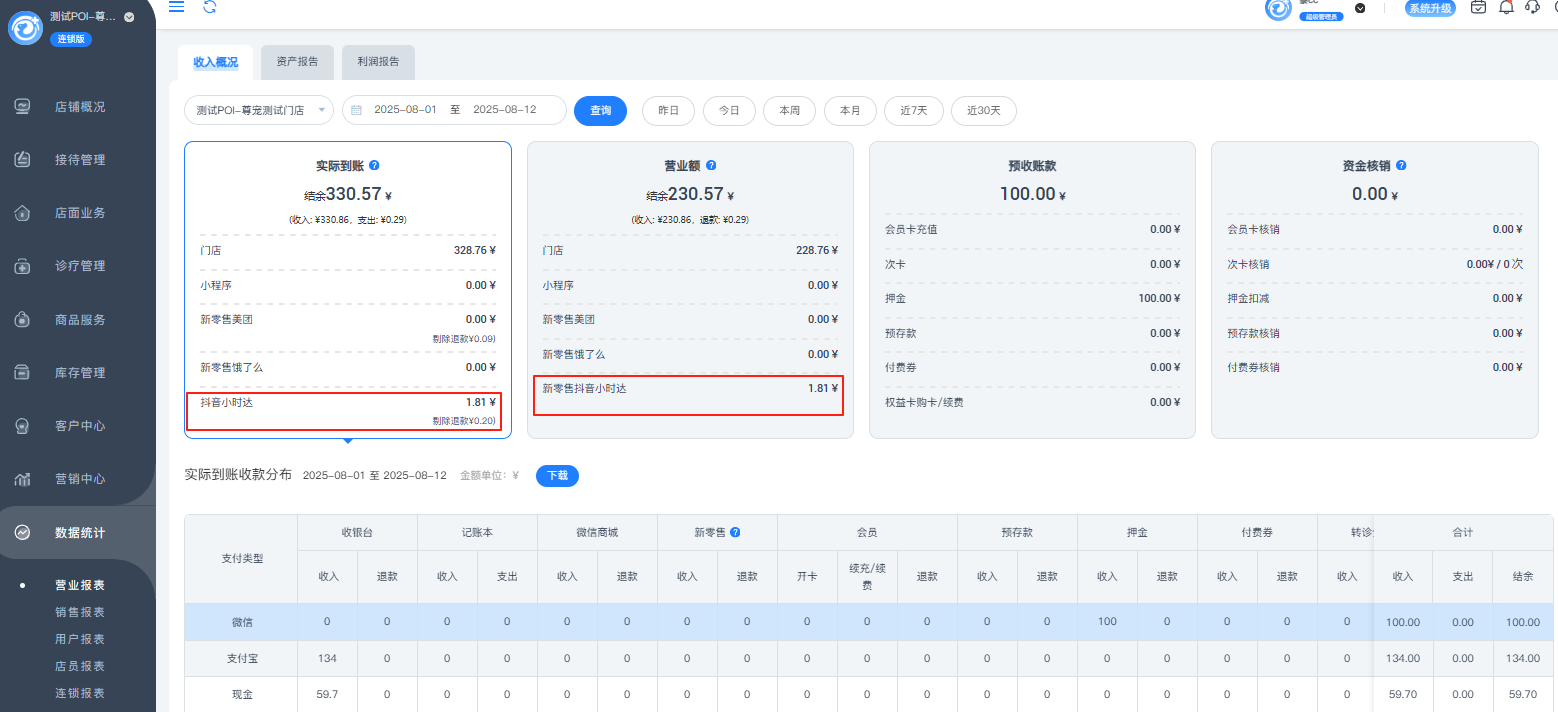Click the 查询 button
Screen dimensions: 1558x712
[600, 111]
